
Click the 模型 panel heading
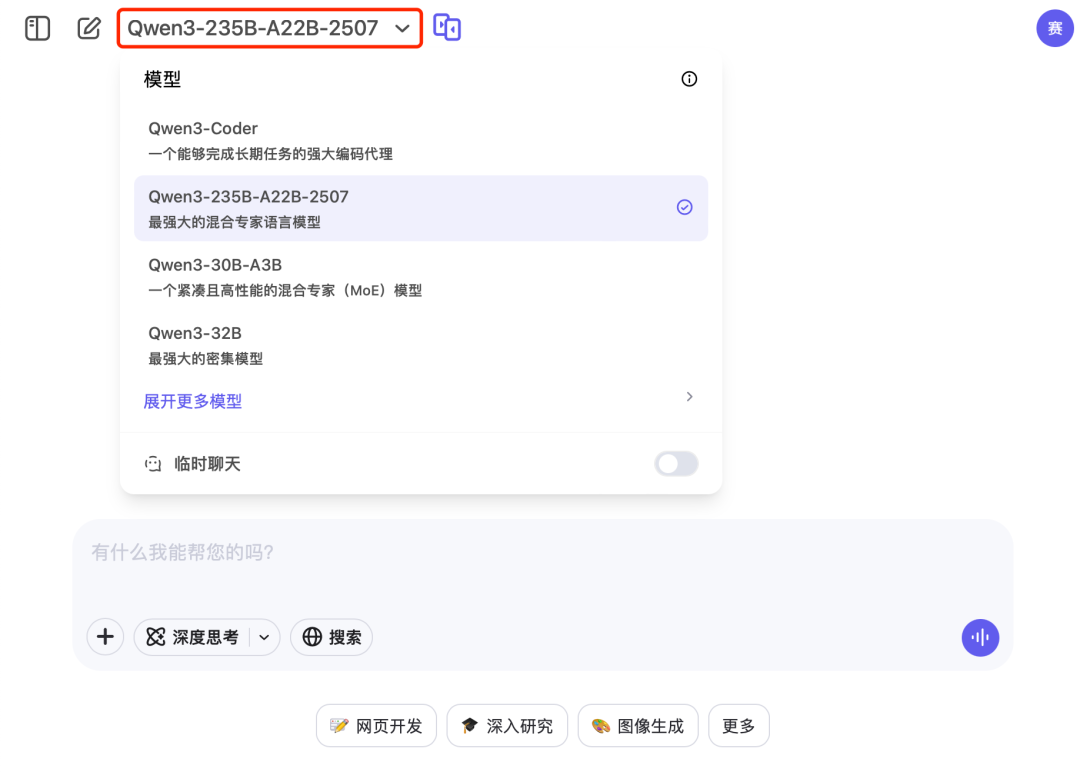coord(163,79)
